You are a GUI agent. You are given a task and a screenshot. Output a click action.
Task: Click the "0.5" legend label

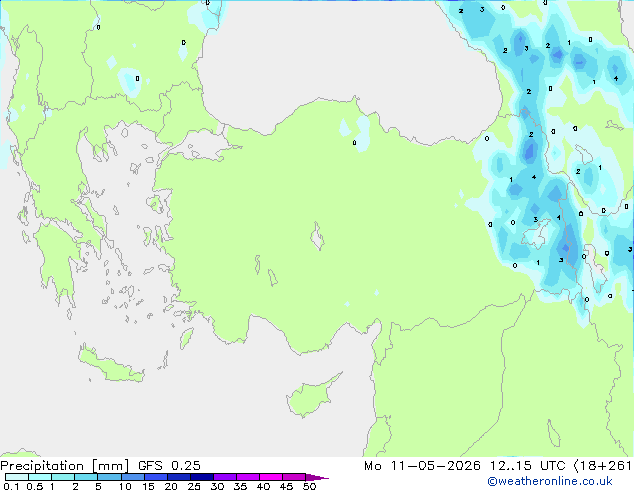point(34,486)
